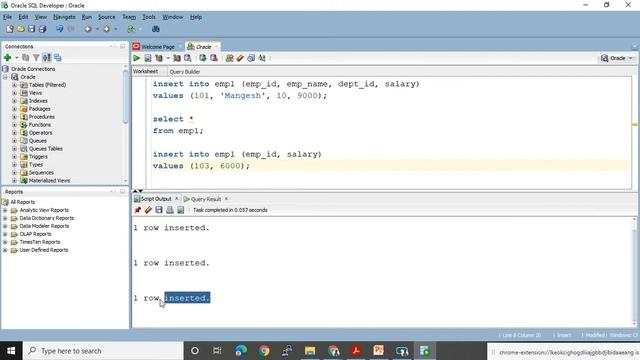This screenshot has height=360, width=640.
Task: Select User Defined Reports in Reports panel
Action: click(x=44, y=250)
